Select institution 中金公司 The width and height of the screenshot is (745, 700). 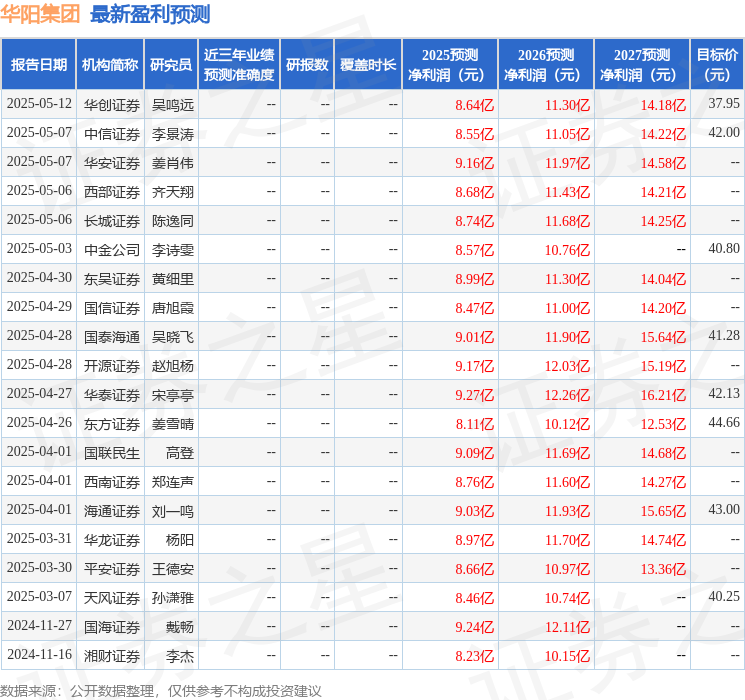point(112,250)
